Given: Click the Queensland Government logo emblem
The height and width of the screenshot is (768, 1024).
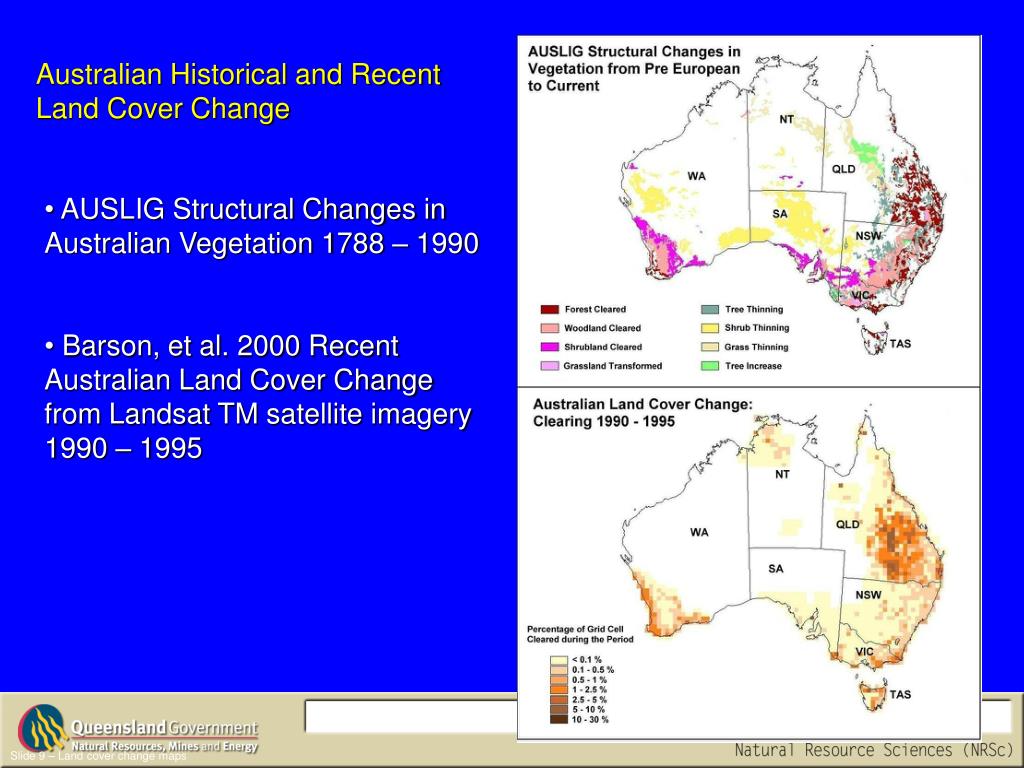Looking at the screenshot, I should pyautogui.click(x=42, y=728).
